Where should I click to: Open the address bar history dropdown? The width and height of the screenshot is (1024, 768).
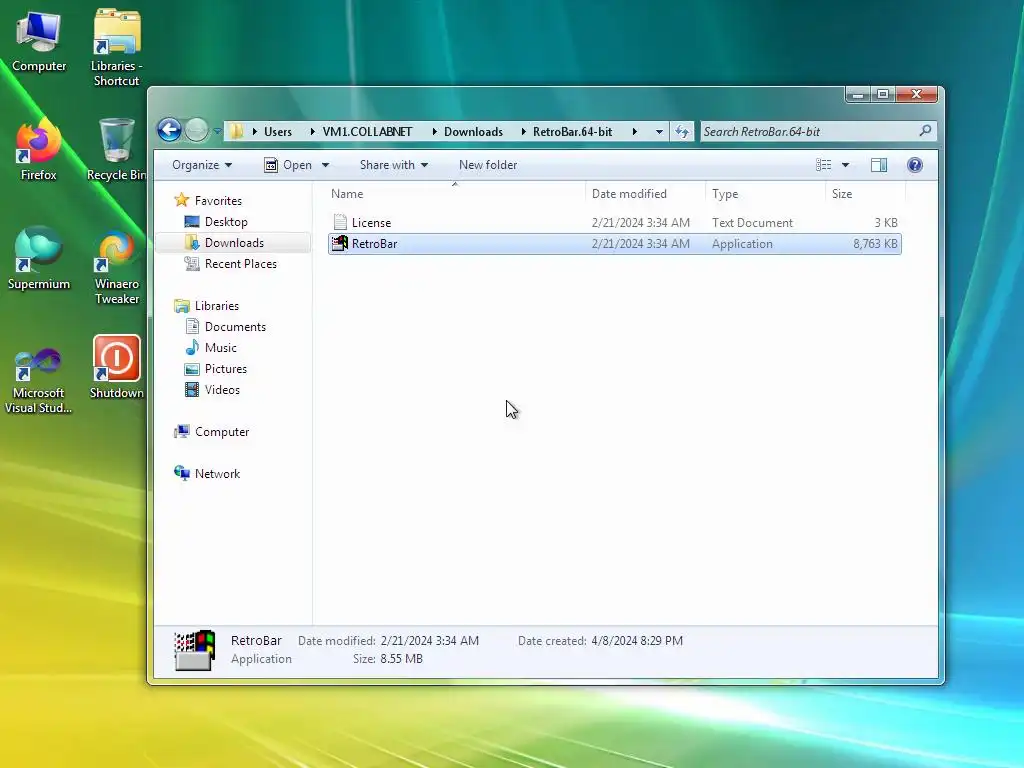[659, 131]
